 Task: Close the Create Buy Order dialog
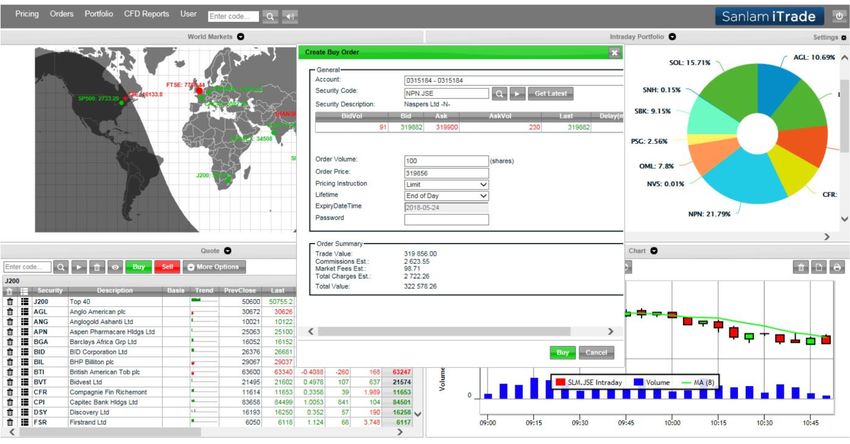click(x=614, y=53)
